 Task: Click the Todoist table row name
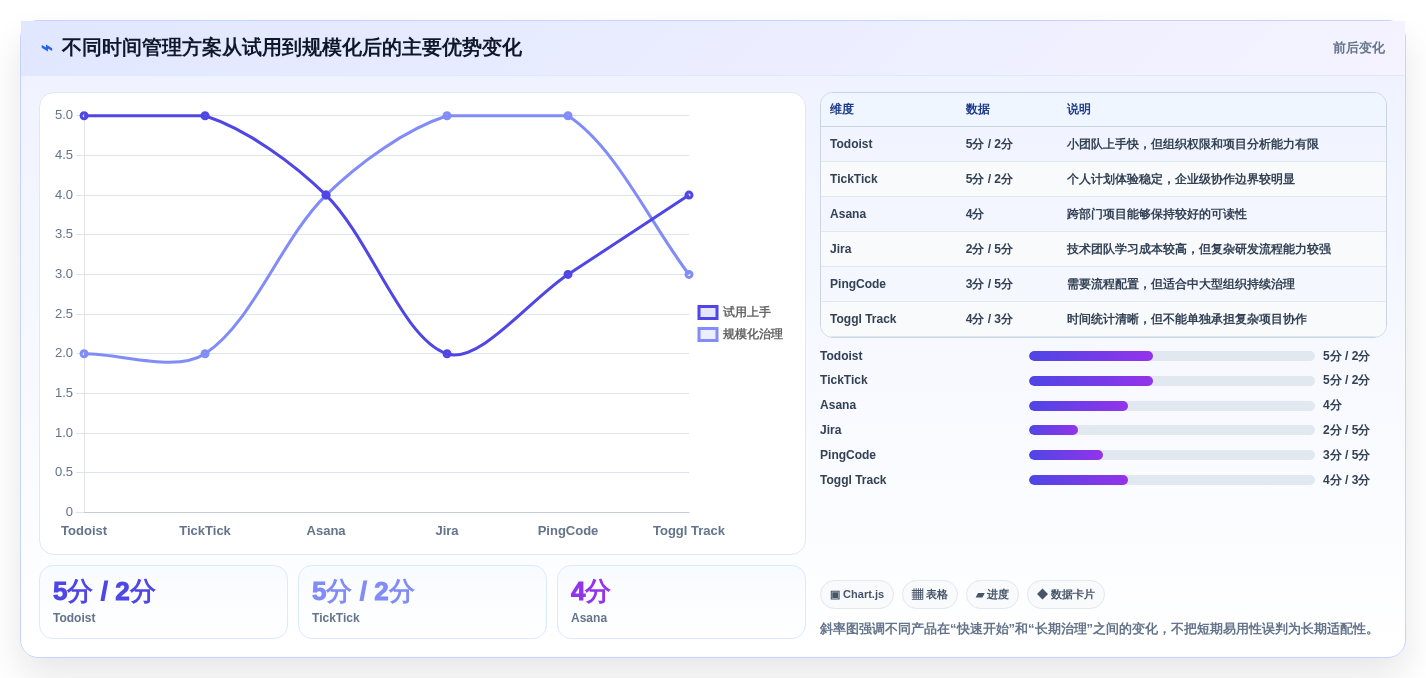tap(851, 144)
